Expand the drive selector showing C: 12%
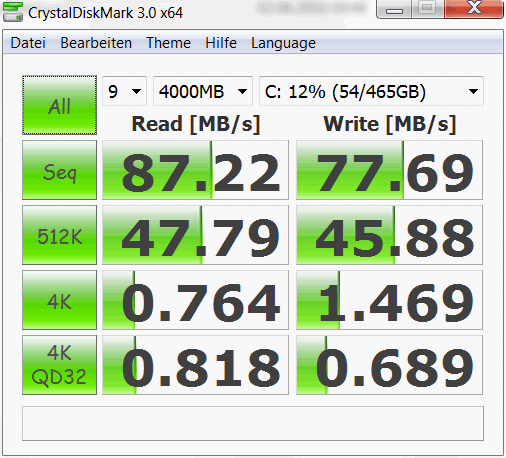The height and width of the screenshot is (458, 506). pos(371,91)
